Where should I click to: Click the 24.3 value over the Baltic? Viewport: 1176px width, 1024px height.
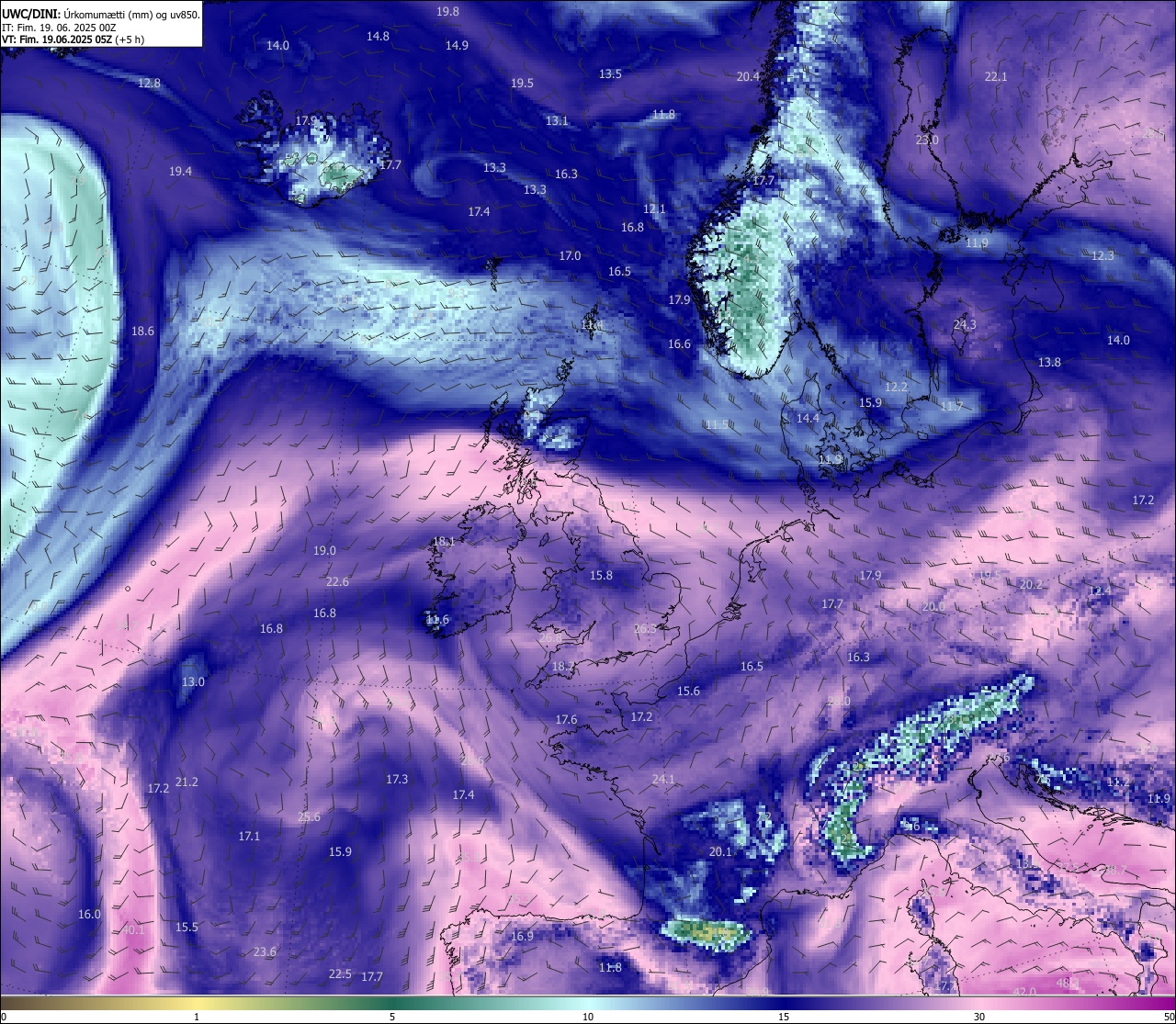(x=965, y=324)
